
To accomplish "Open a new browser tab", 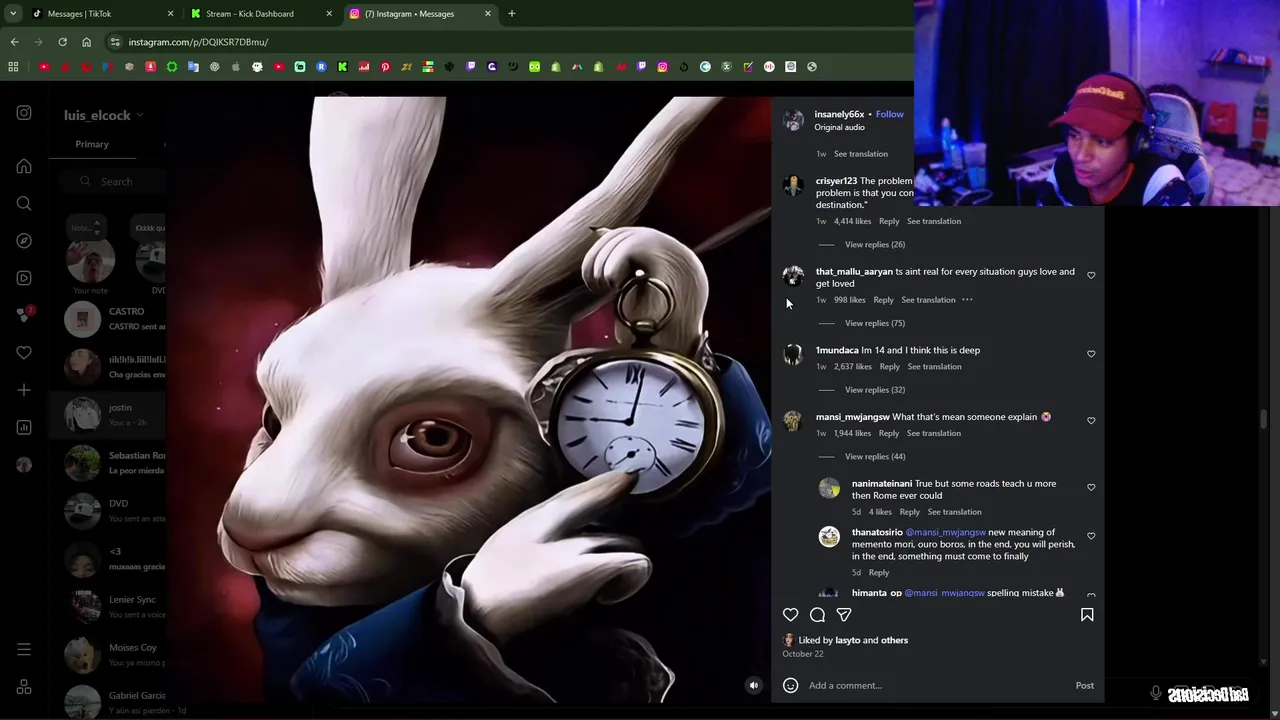I will click(x=512, y=14).
